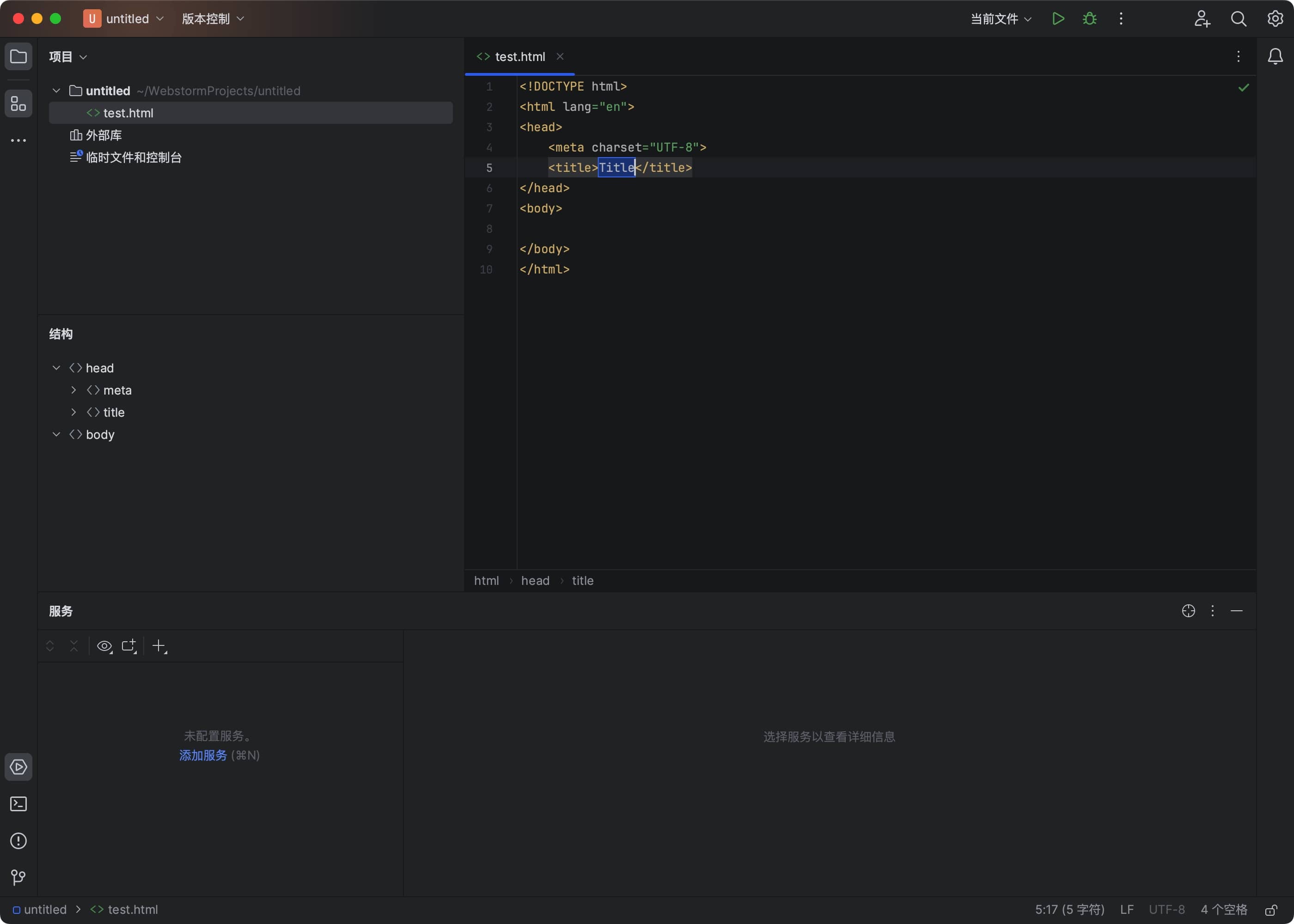Add a service with plus icon
This screenshot has width=1294, height=924.
click(159, 646)
